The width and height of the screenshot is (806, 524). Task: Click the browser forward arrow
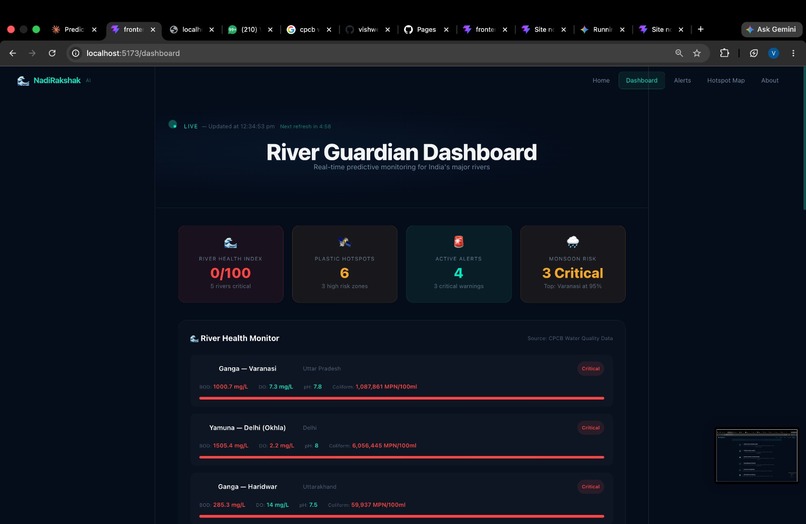pos(32,53)
